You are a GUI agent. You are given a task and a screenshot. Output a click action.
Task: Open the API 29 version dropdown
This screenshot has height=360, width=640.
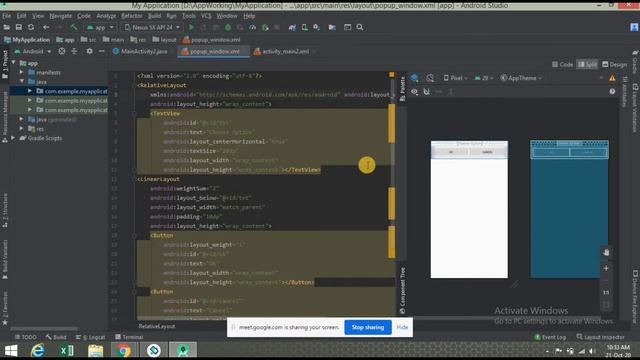484,78
